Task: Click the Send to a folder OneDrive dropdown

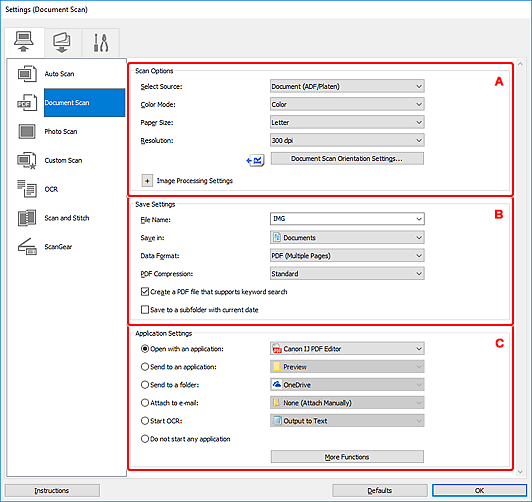Action: pos(347,385)
